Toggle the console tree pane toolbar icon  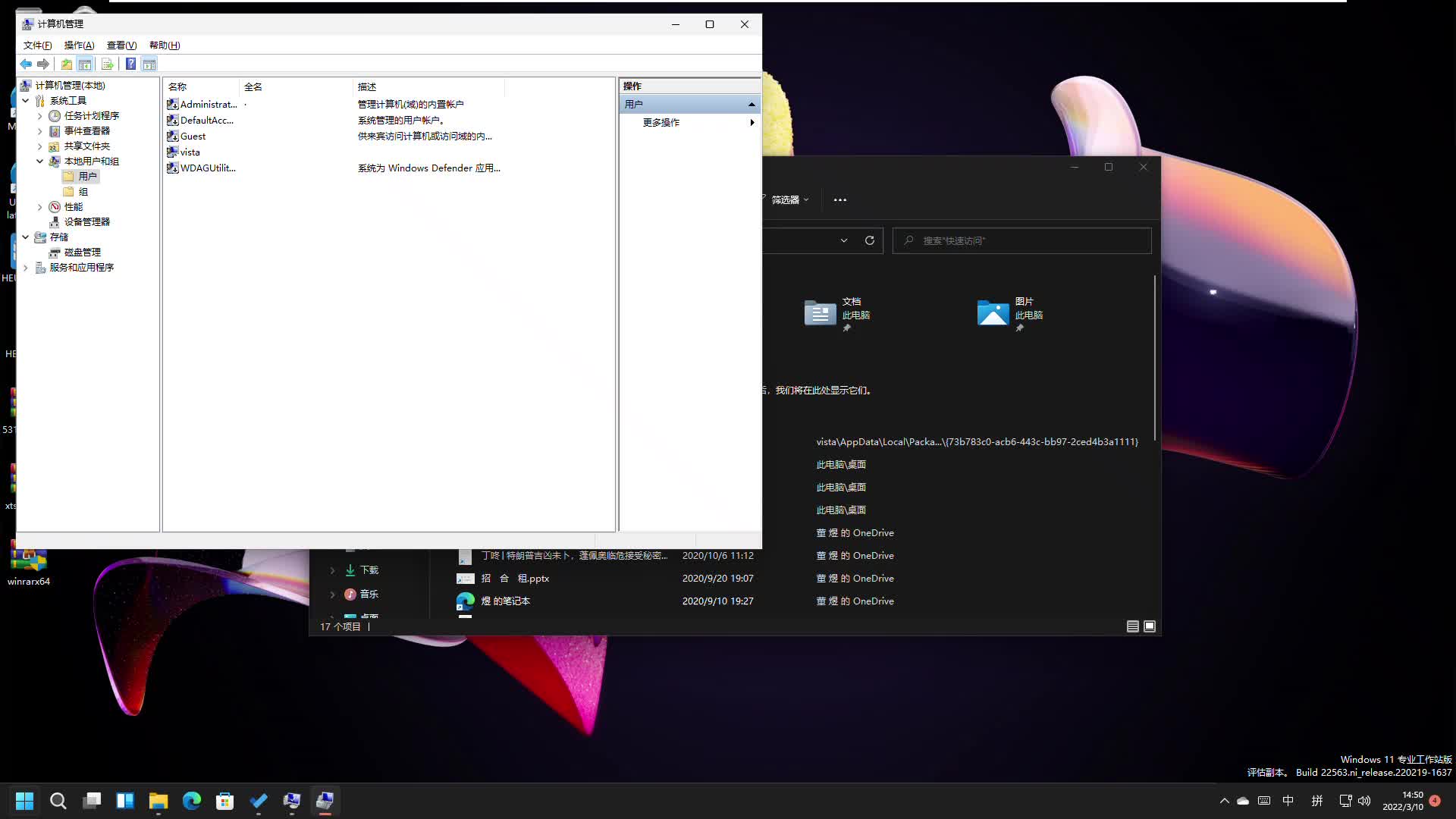point(86,64)
